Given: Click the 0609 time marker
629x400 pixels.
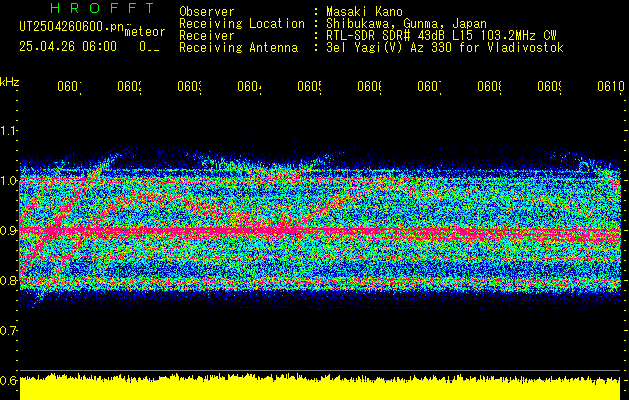Looking at the screenshot, I should [x=549, y=86].
